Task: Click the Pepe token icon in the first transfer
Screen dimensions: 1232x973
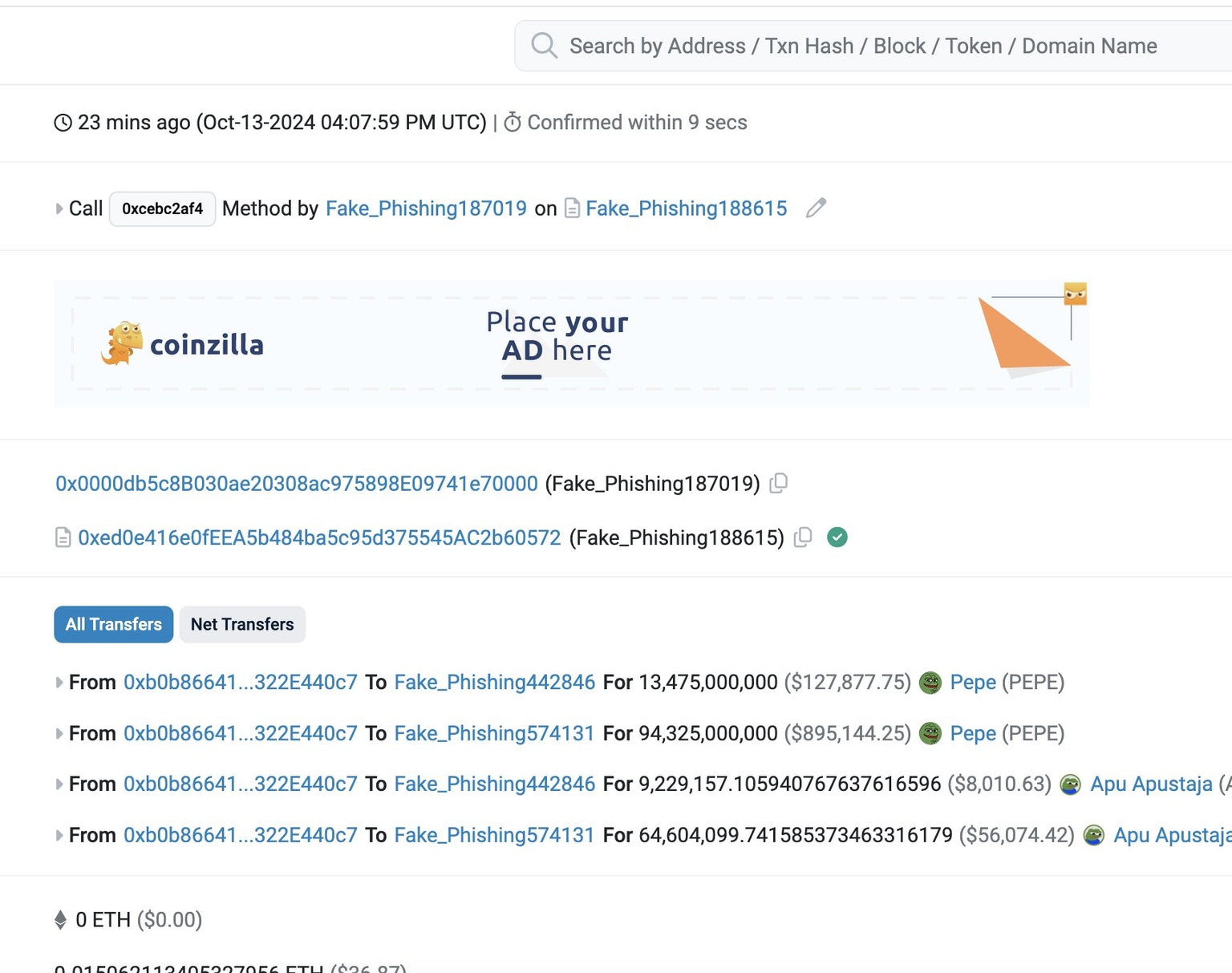Action: point(930,683)
